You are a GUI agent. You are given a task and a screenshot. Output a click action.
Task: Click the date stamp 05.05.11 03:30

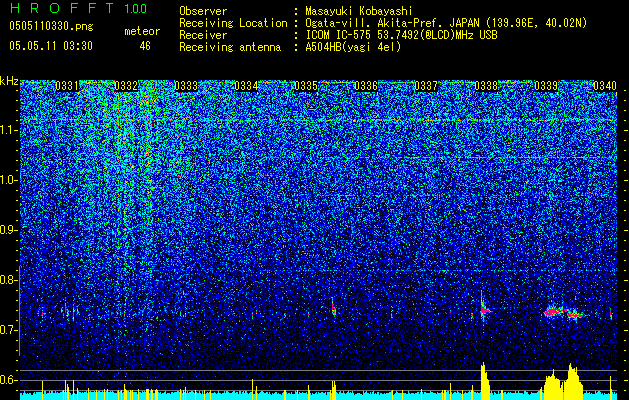[51, 46]
